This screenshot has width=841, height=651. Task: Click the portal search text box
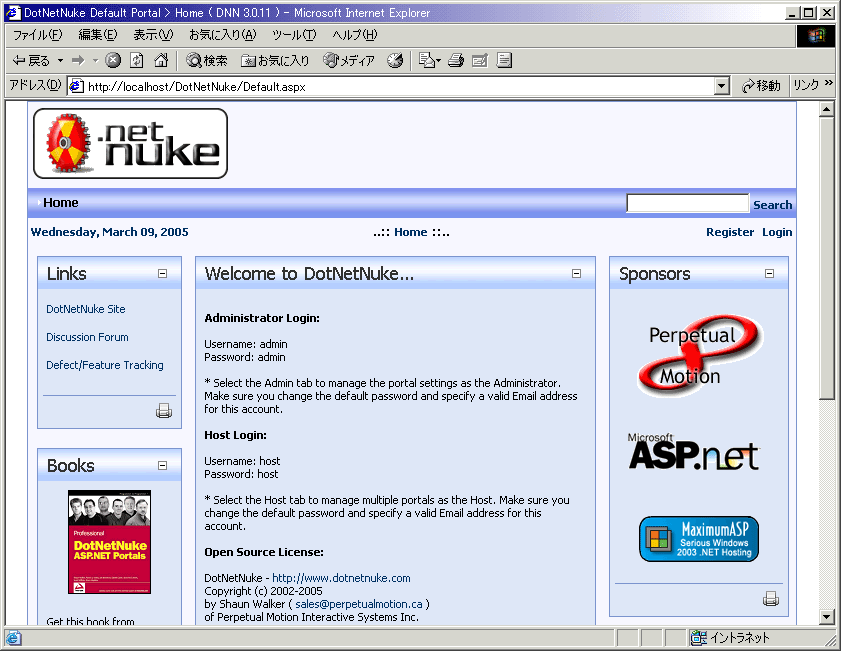tap(687, 203)
